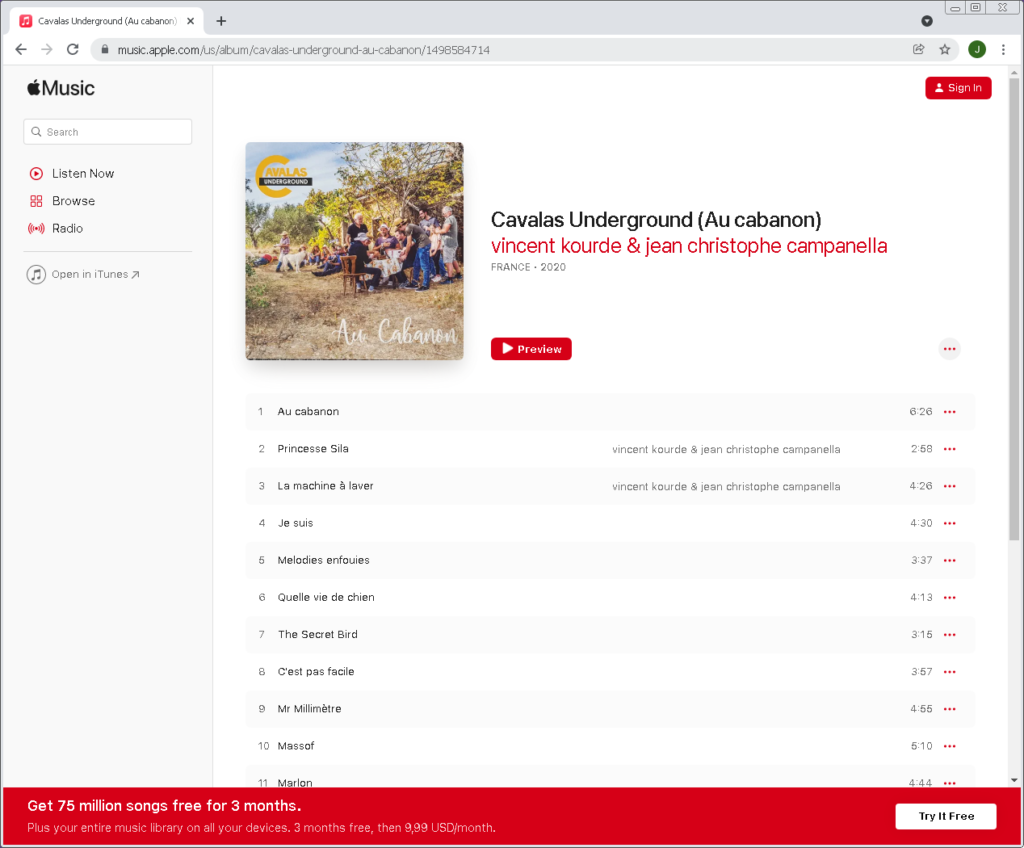Open more options for track Au cabanon
The height and width of the screenshot is (848, 1024).
pos(950,412)
